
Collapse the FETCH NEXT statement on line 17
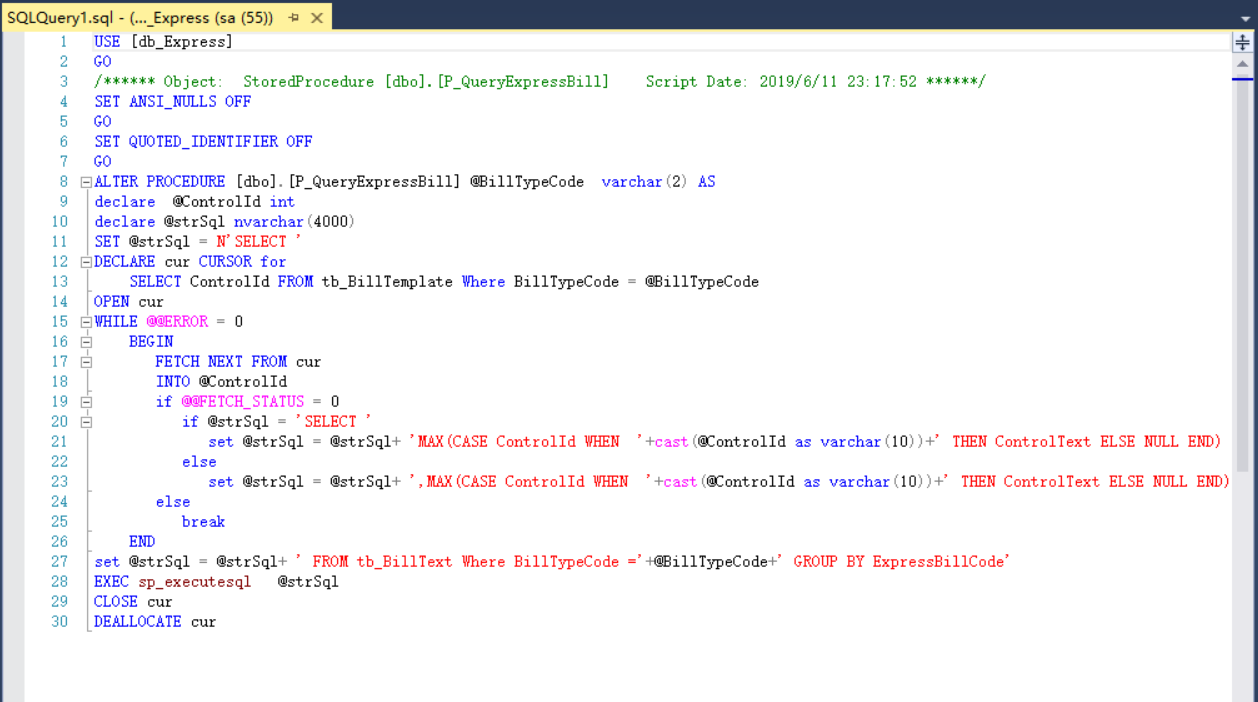point(86,362)
